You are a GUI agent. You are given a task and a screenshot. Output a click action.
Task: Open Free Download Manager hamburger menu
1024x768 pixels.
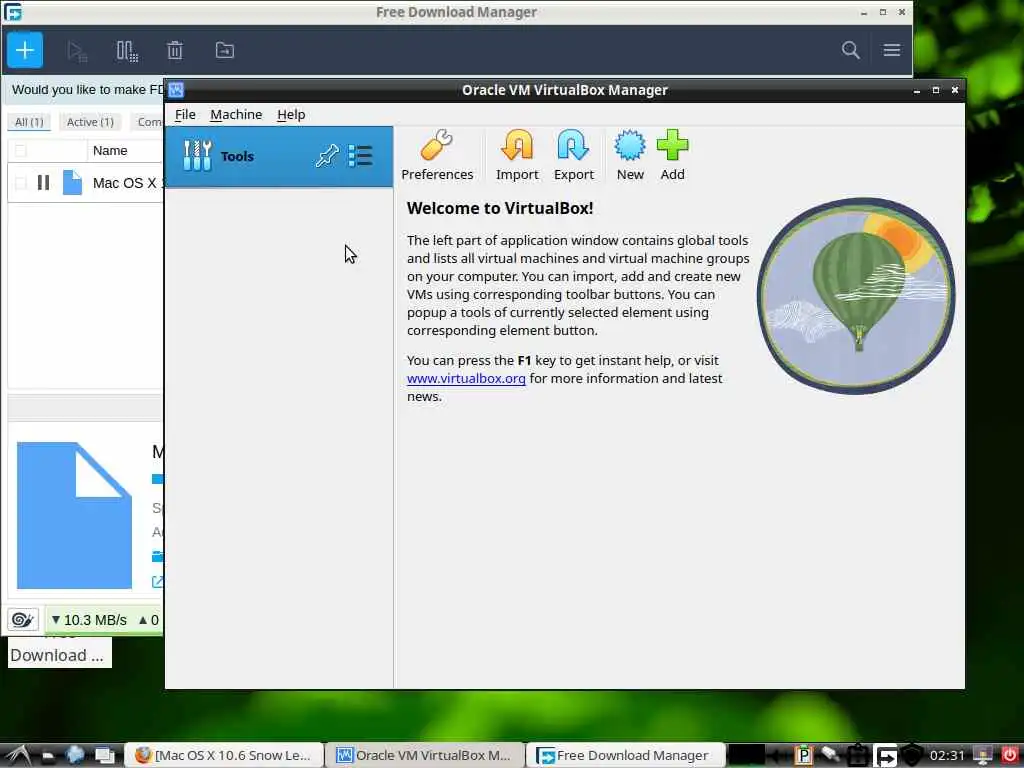pyautogui.click(x=891, y=50)
